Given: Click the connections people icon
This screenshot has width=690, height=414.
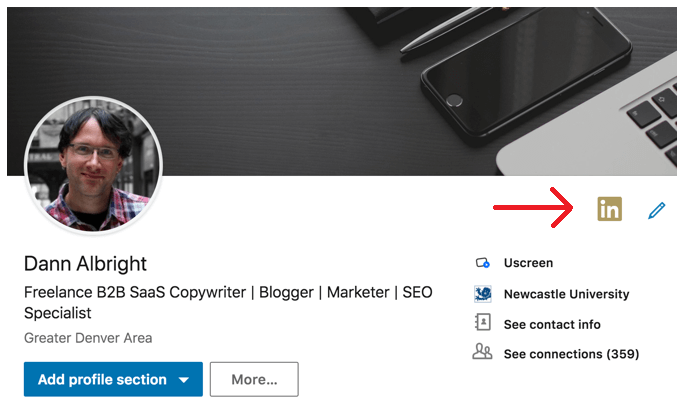Looking at the screenshot, I should tap(482, 352).
